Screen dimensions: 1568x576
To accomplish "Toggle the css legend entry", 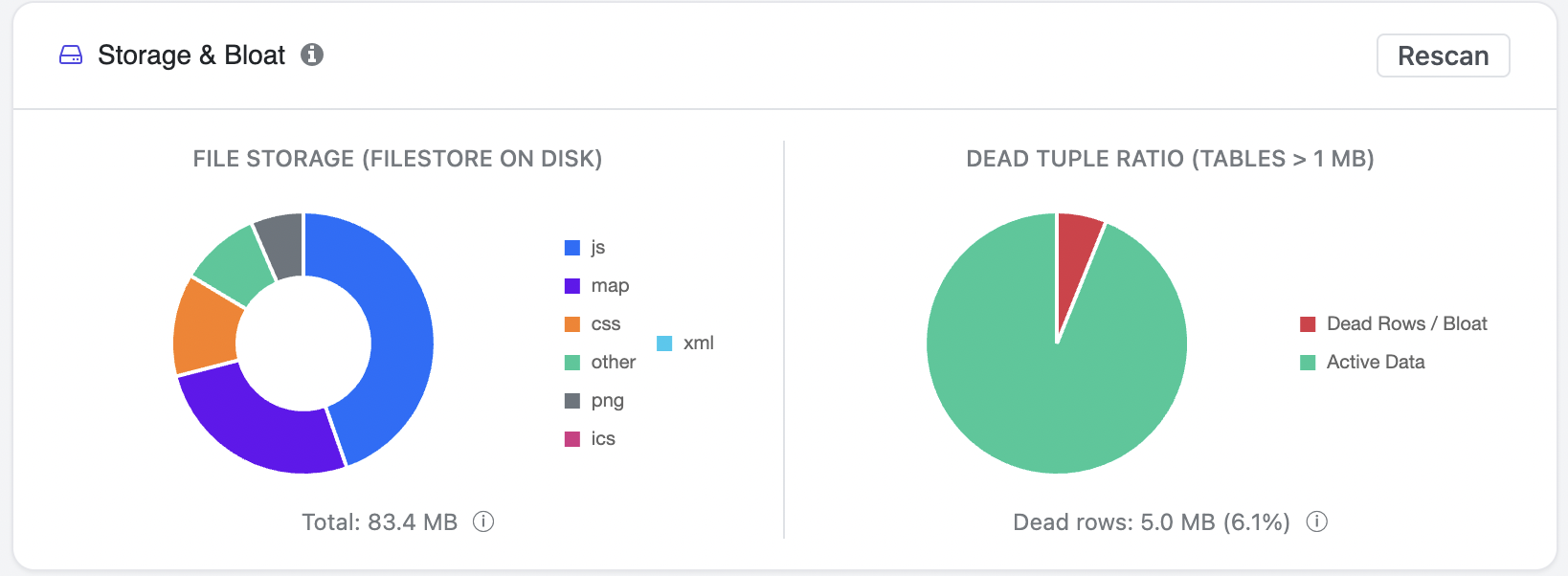I will click(593, 323).
